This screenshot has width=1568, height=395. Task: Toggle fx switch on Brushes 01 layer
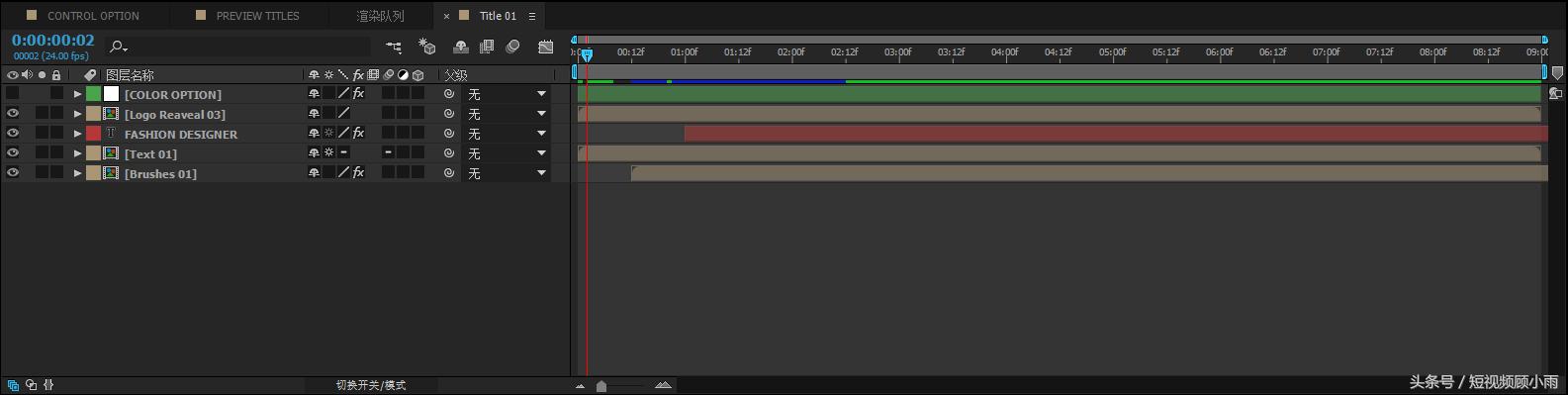coord(358,172)
